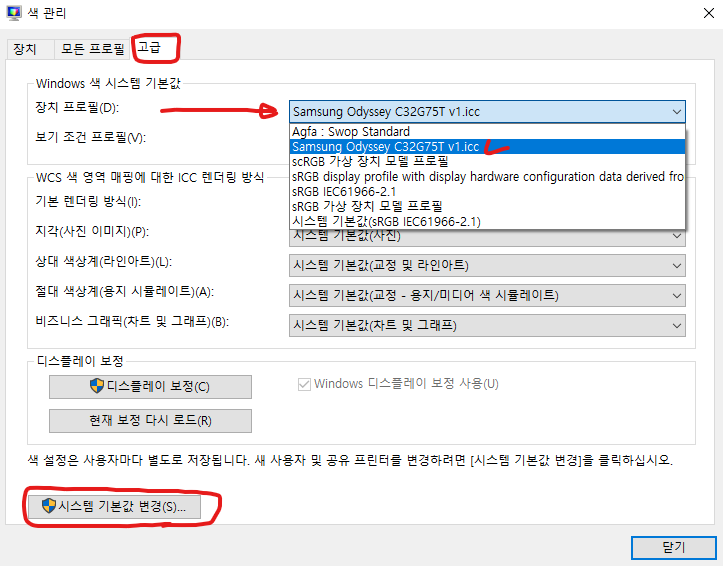Pick sRGB 가상 장치 모델 프로필
This screenshot has height=566, width=723.
coord(487,206)
